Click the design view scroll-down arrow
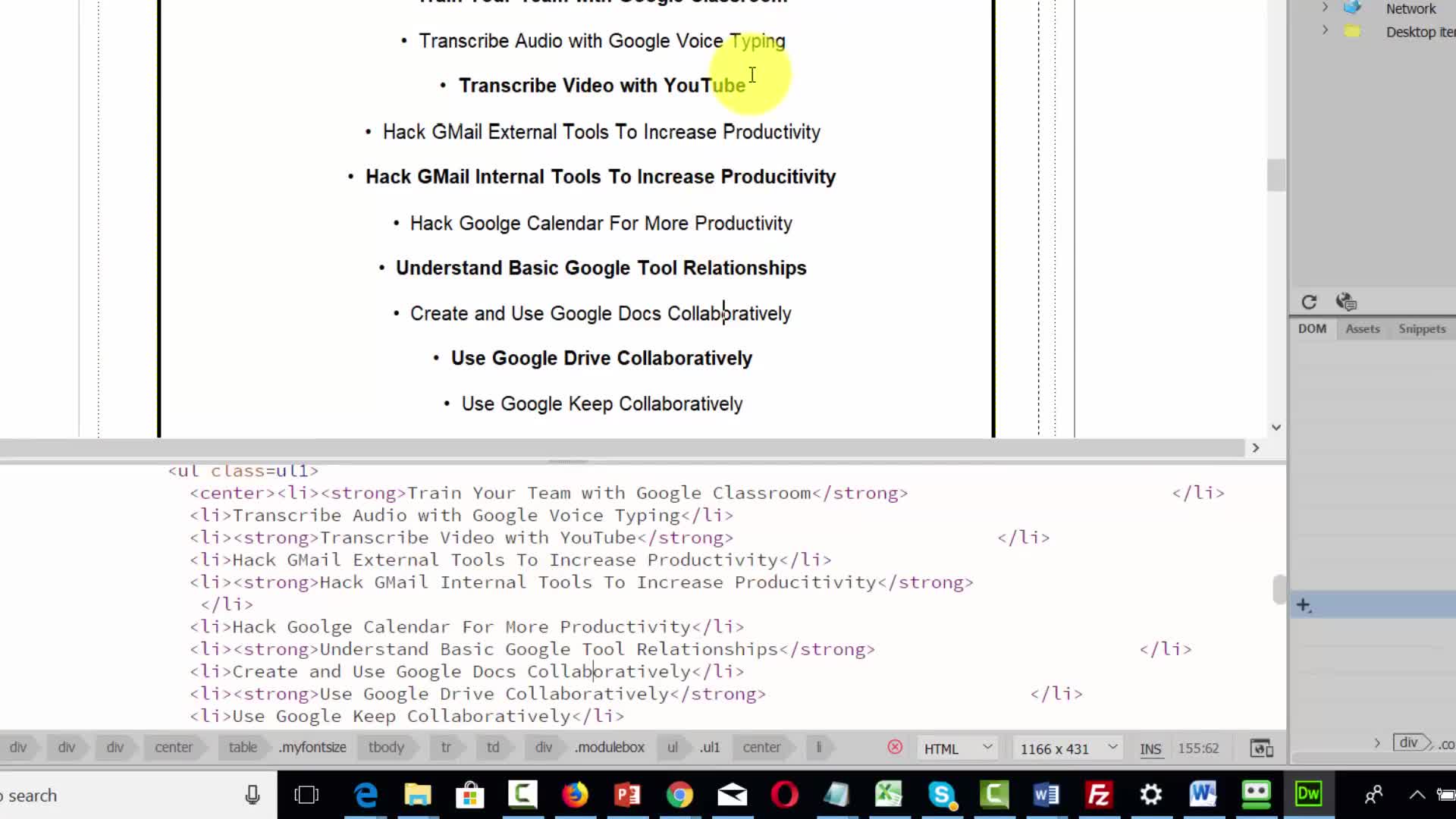The height and width of the screenshot is (819, 1456). point(1276,427)
